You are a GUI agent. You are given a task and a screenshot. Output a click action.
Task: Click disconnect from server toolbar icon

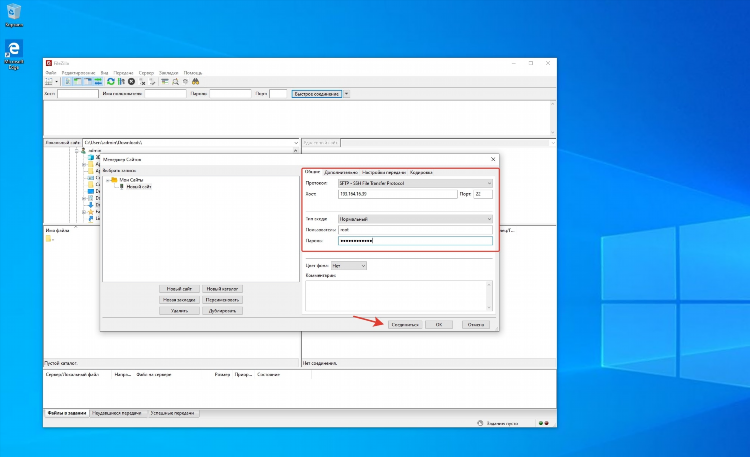[142, 82]
